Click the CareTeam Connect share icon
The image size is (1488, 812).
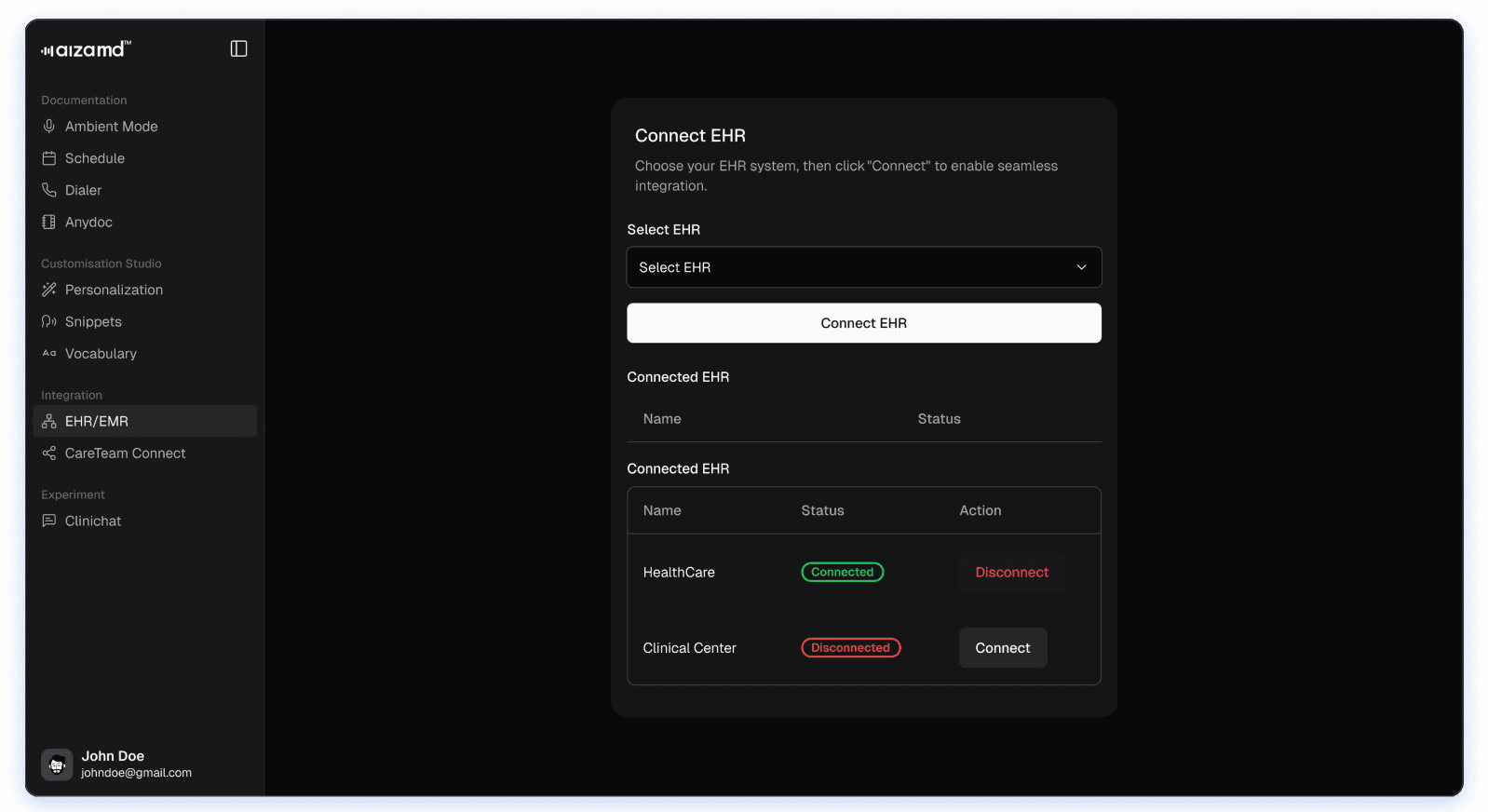point(49,453)
